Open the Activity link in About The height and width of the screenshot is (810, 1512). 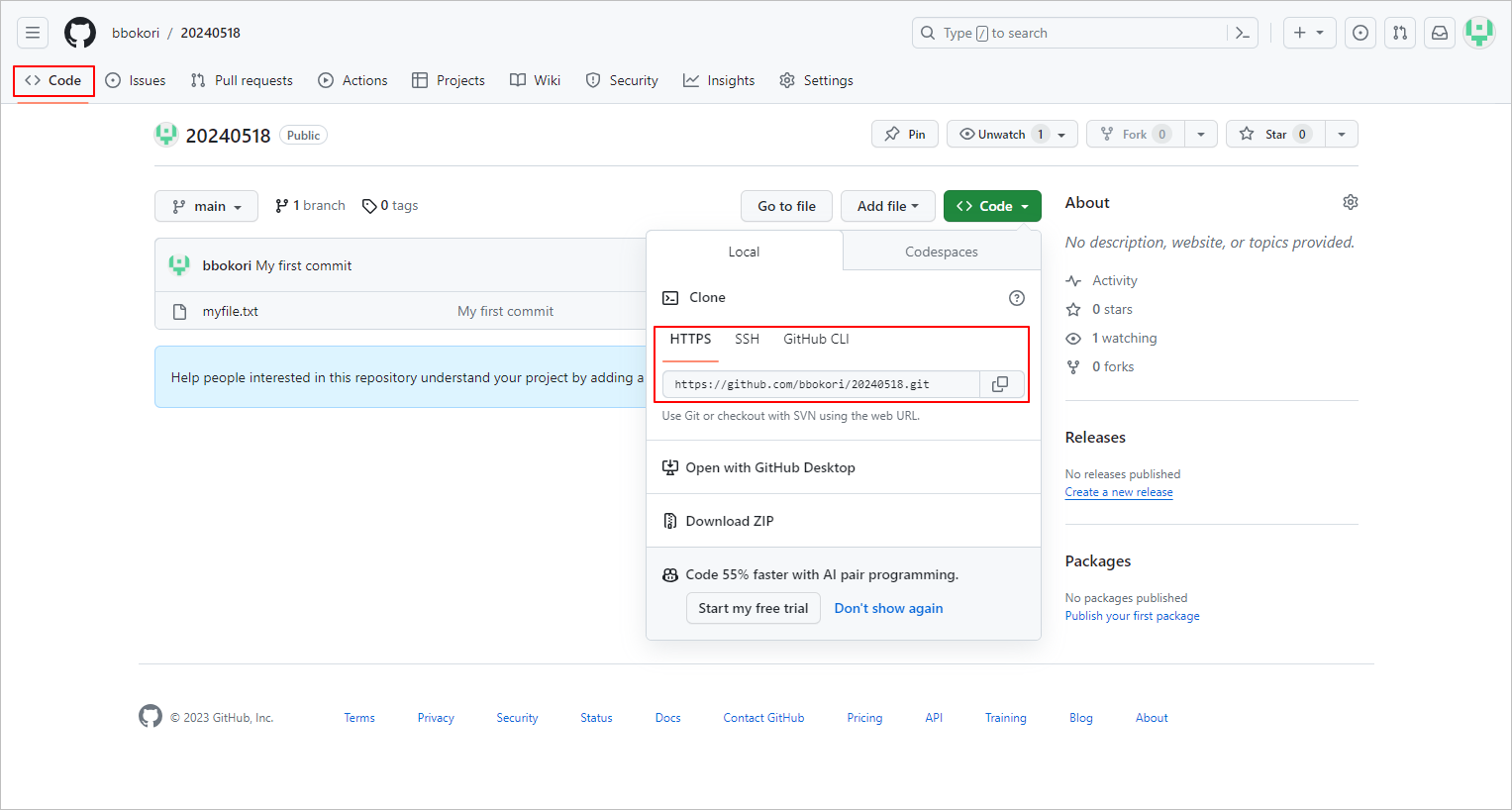1101,281
